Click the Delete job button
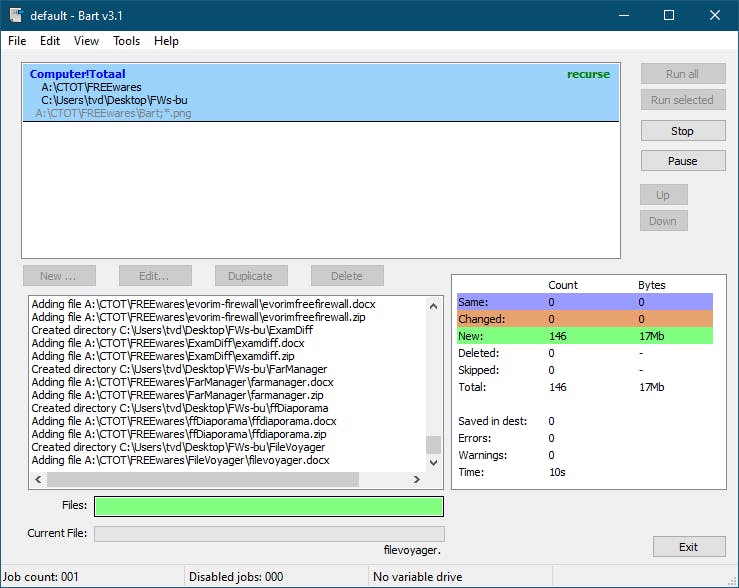Viewport: 739px width, 588px height. click(x=347, y=276)
